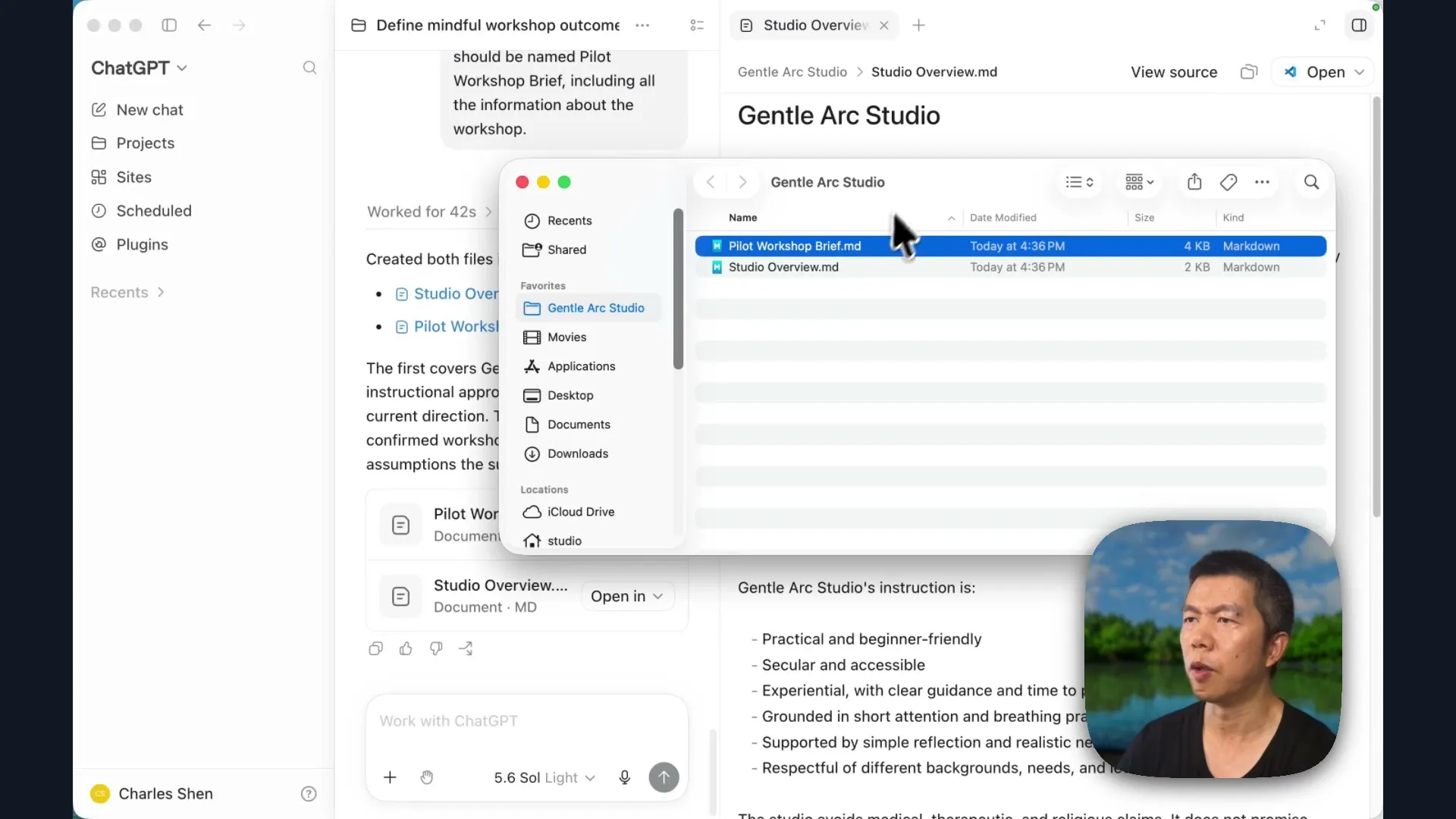Screen dimensions: 1456x819
Task: Click View source button
Action: 1174,72
